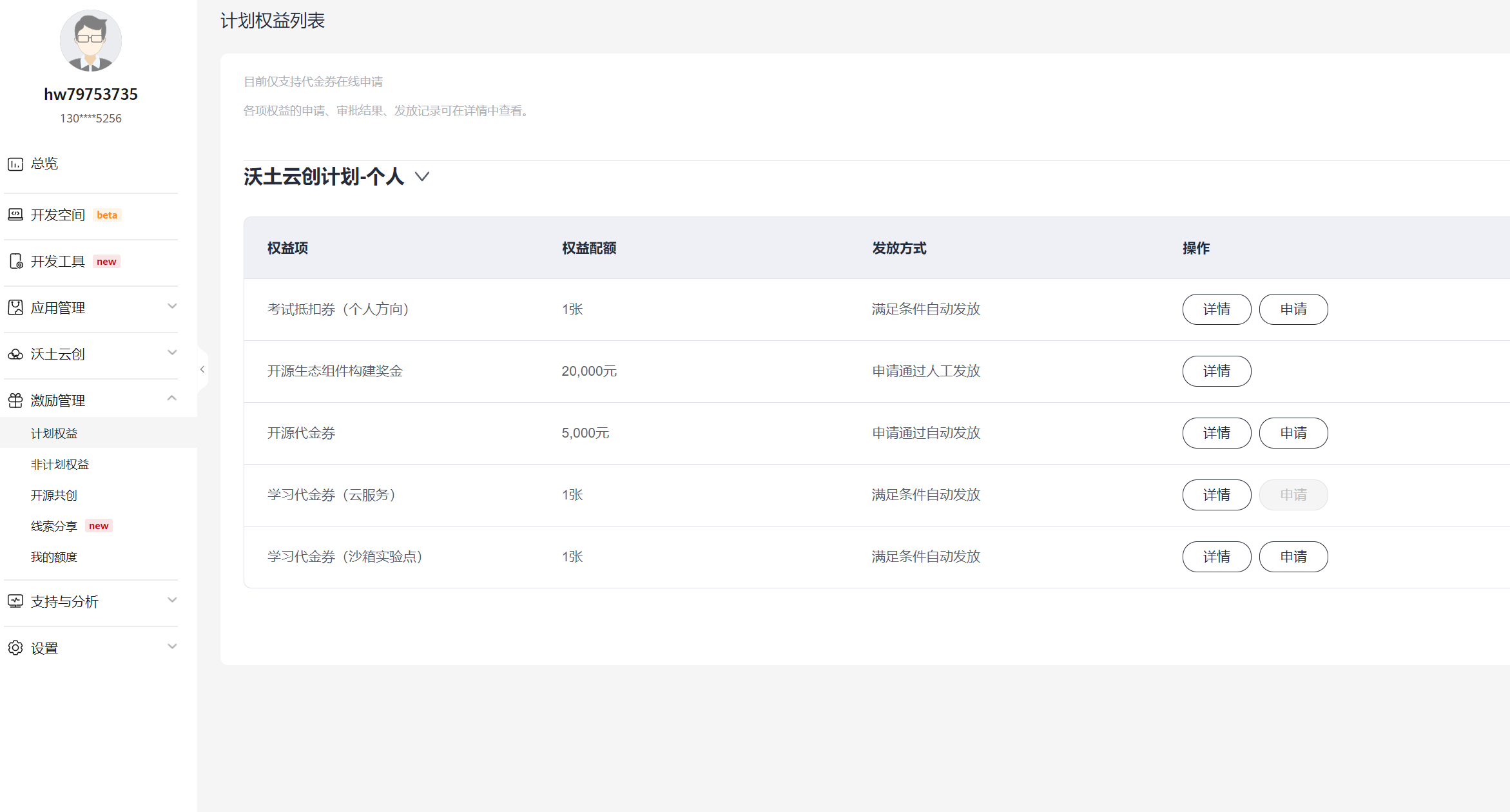Viewport: 1510px width, 812px height.
Task: Click the 发放方式 column header
Action: point(899,248)
